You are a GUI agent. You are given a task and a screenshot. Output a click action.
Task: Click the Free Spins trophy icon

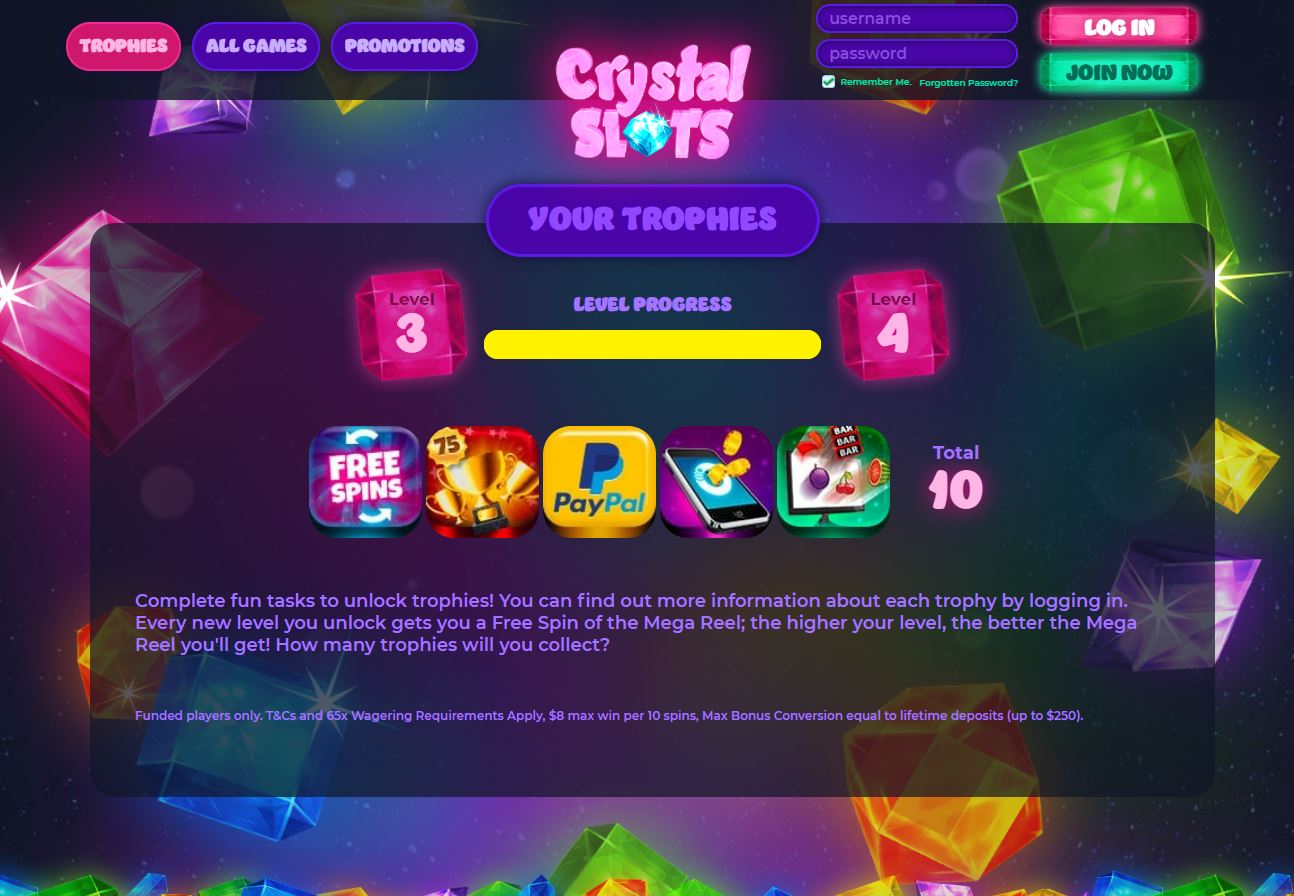(365, 482)
